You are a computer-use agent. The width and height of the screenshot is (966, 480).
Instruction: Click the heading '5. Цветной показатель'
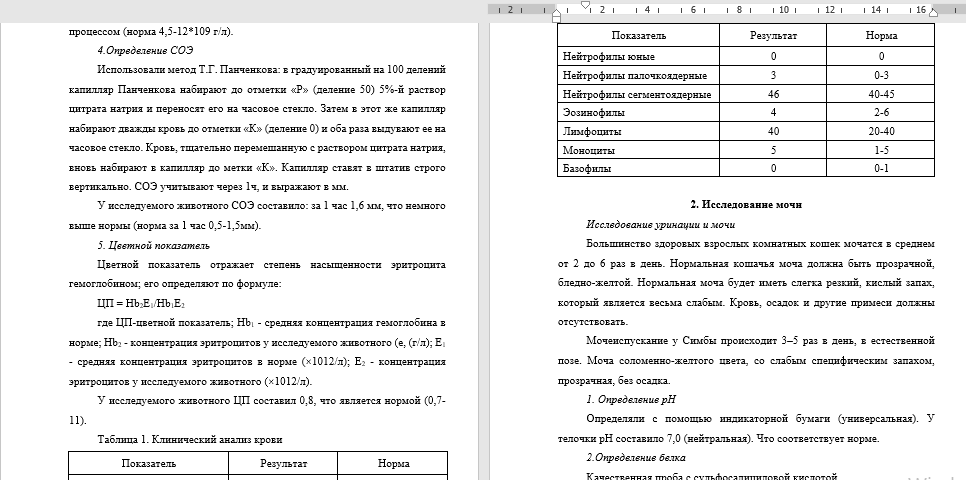[x=153, y=245]
